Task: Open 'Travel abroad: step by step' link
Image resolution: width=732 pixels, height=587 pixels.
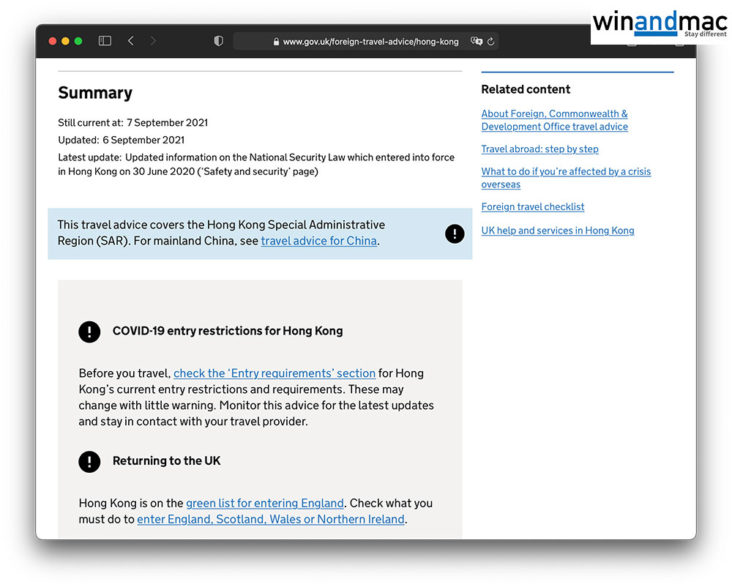Action: (x=539, y=149)
